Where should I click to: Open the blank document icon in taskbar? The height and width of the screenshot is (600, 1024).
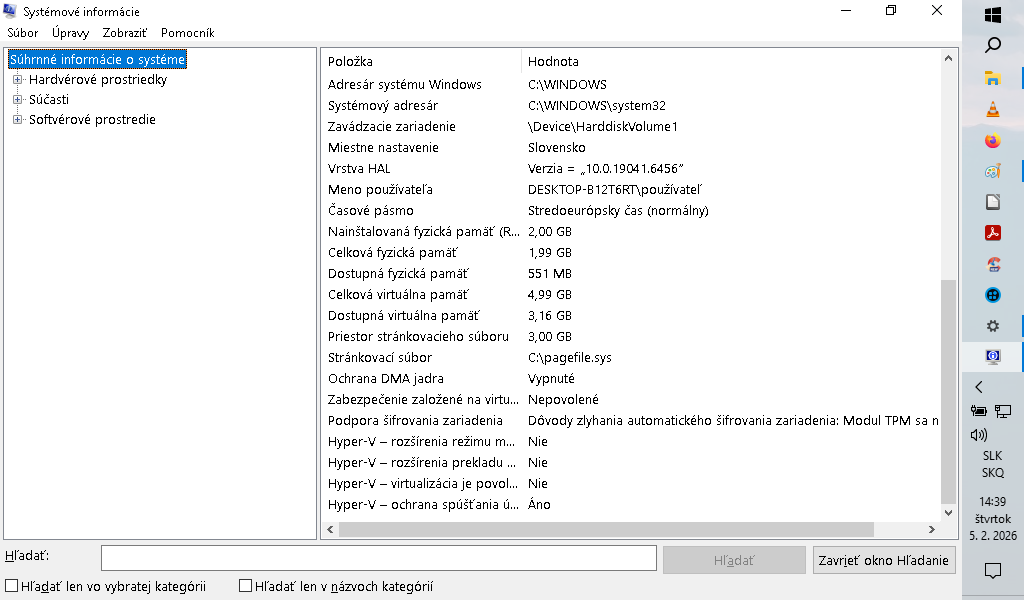click(x=993, y=202)
